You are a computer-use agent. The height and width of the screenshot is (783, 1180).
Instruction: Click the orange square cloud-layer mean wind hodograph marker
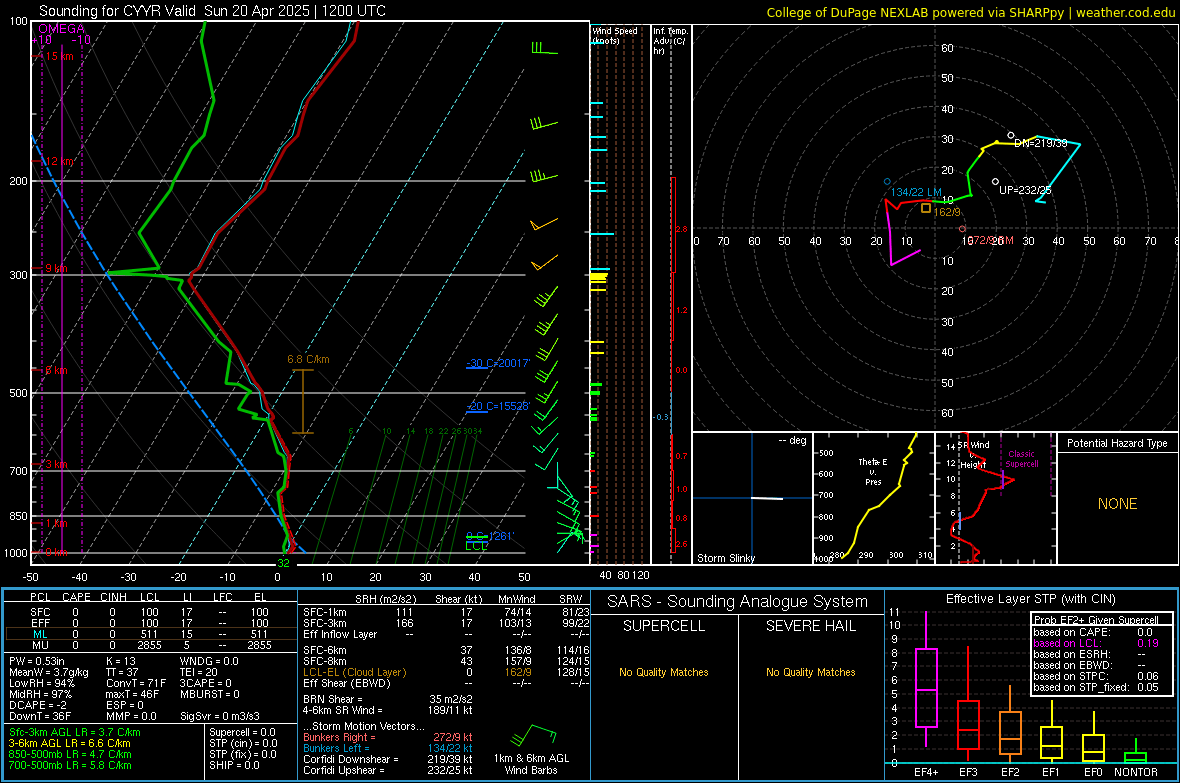pyautogui.click(x=926, y=208)
